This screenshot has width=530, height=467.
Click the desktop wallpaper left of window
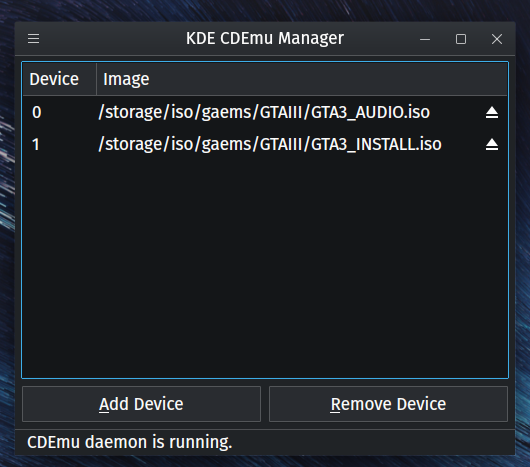7,237
